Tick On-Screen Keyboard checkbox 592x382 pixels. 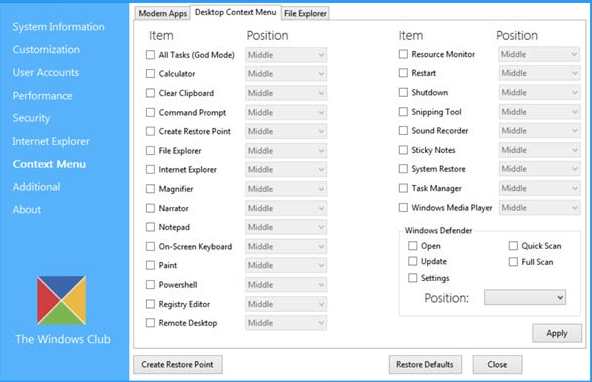(x=150, y=246)
